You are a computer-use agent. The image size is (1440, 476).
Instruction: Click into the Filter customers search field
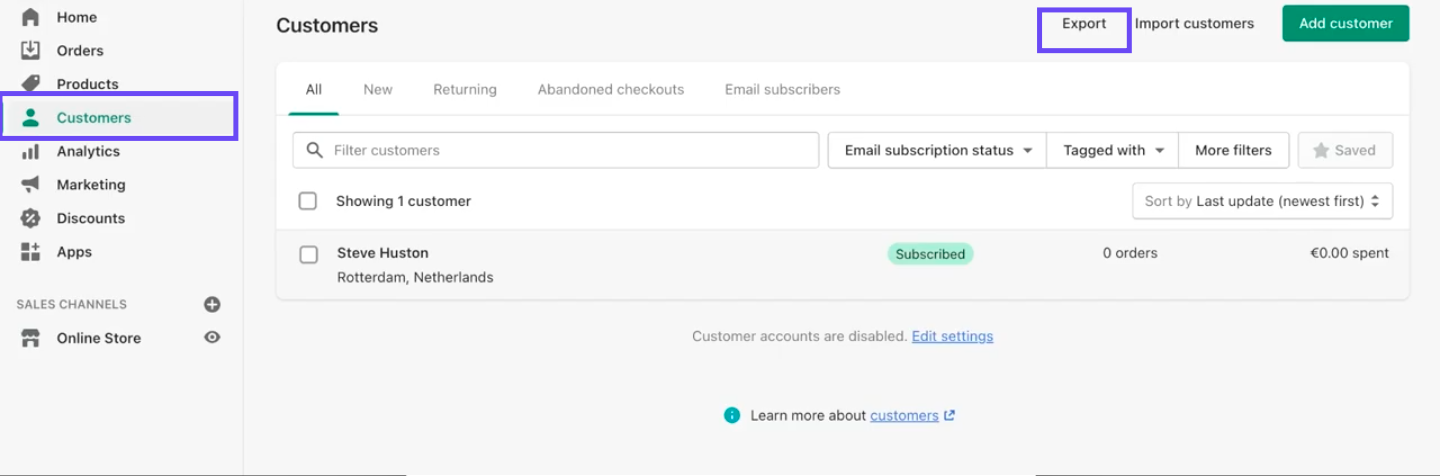tap(570, 150)
